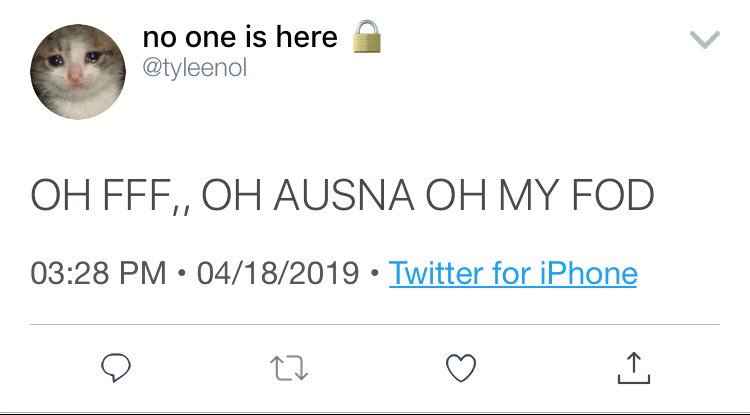Open the Twitter for iPhone link
The height and width of the screenshot is (415, 750).
513,273
